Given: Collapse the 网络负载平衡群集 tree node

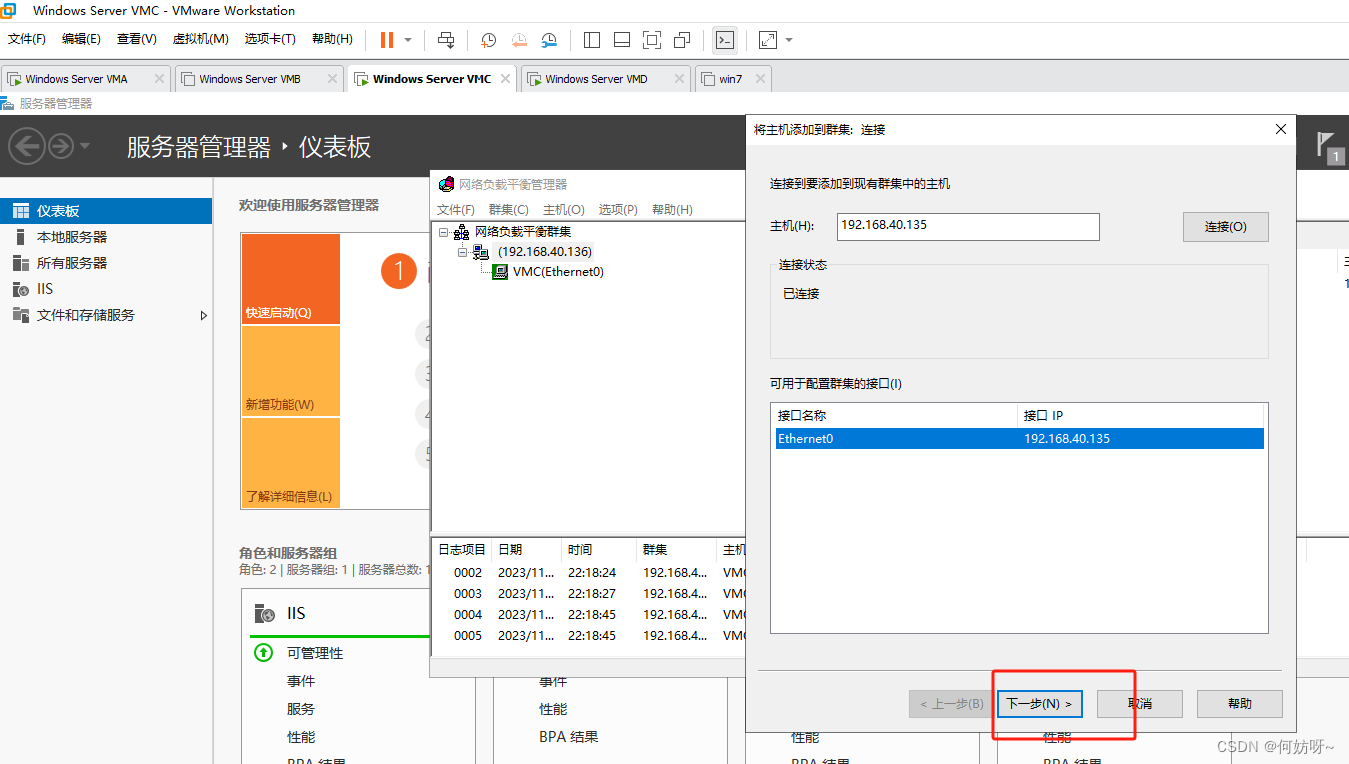Looking at the screenshot, I should tap(443, 232).
